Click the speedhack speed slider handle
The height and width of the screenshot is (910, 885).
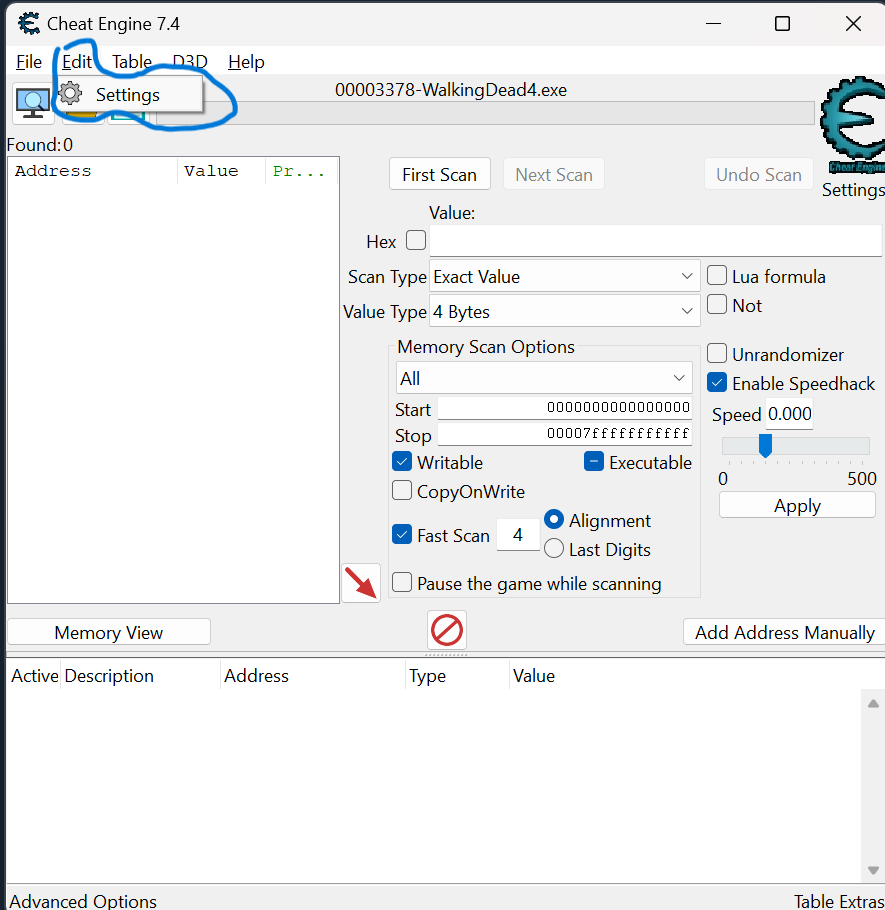point(765,445)
